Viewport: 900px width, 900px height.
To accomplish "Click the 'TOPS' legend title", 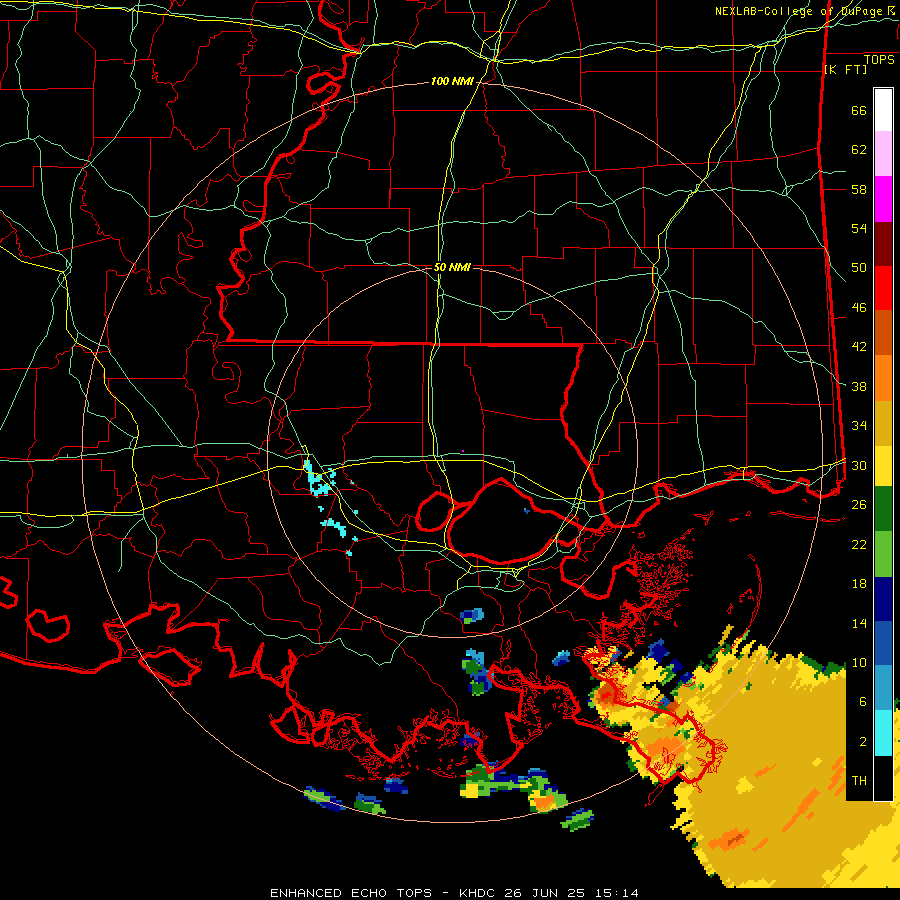I will click(x=879, y=60).
